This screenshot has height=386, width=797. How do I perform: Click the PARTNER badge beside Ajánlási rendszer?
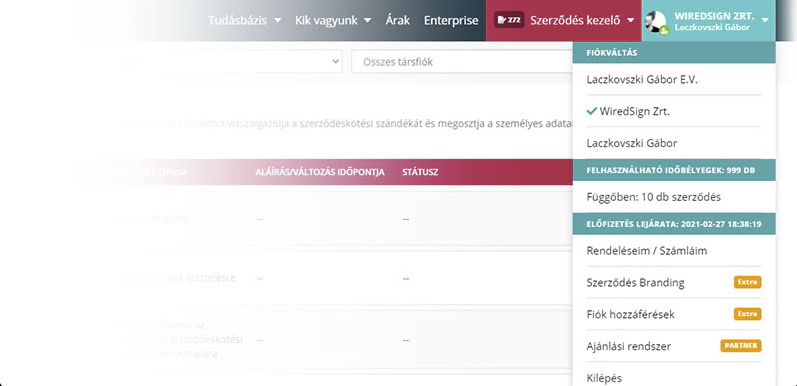pos(741,346)
